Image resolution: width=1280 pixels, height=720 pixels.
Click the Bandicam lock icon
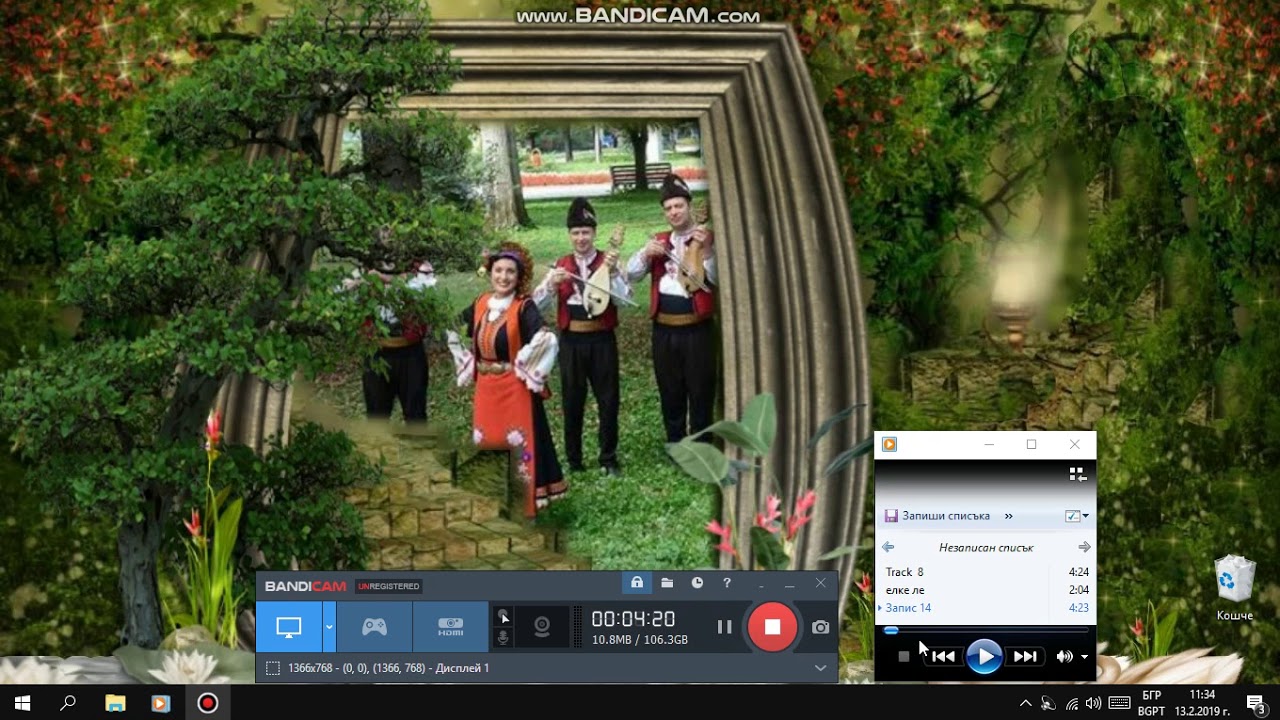pyautogui.click(x=637, y=583)
